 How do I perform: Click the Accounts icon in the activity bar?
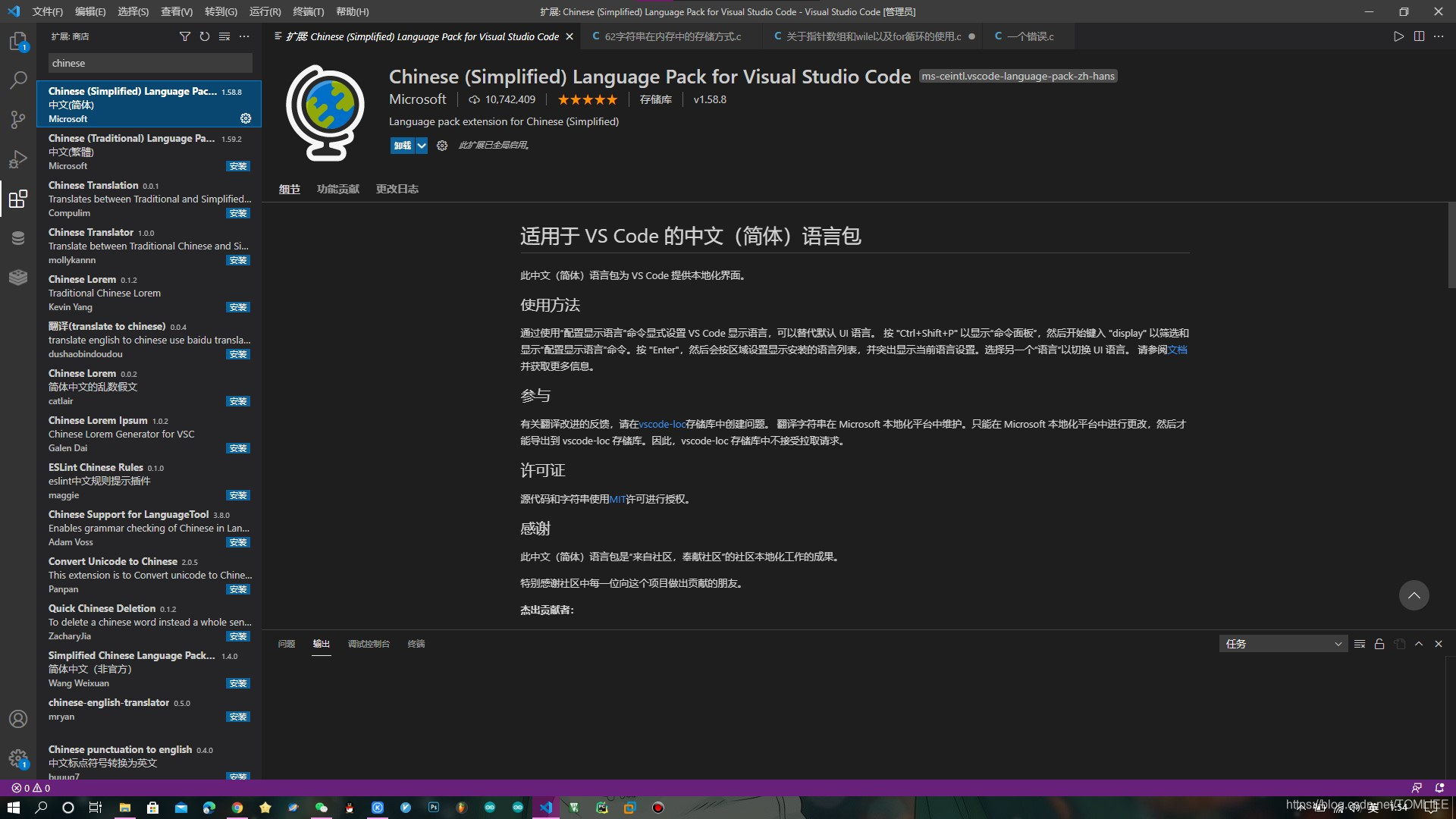coord(18,718)
